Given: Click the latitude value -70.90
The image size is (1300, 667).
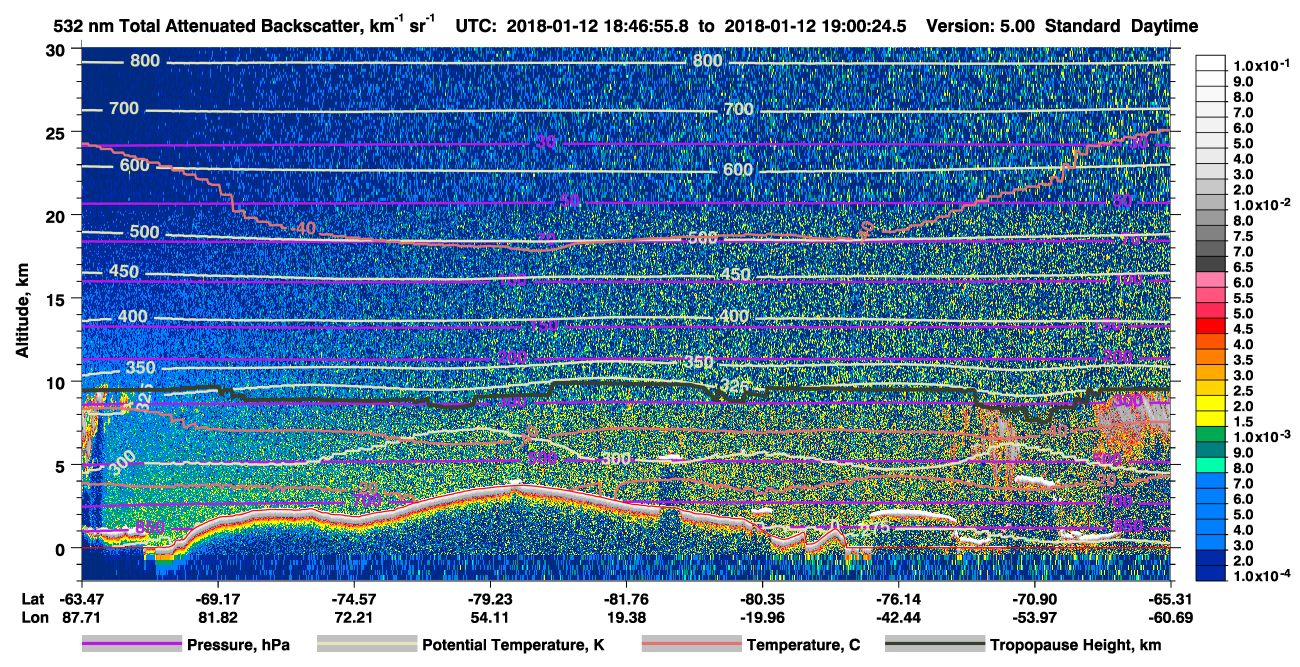Looking at the screenshot, I should (1035, 599).
